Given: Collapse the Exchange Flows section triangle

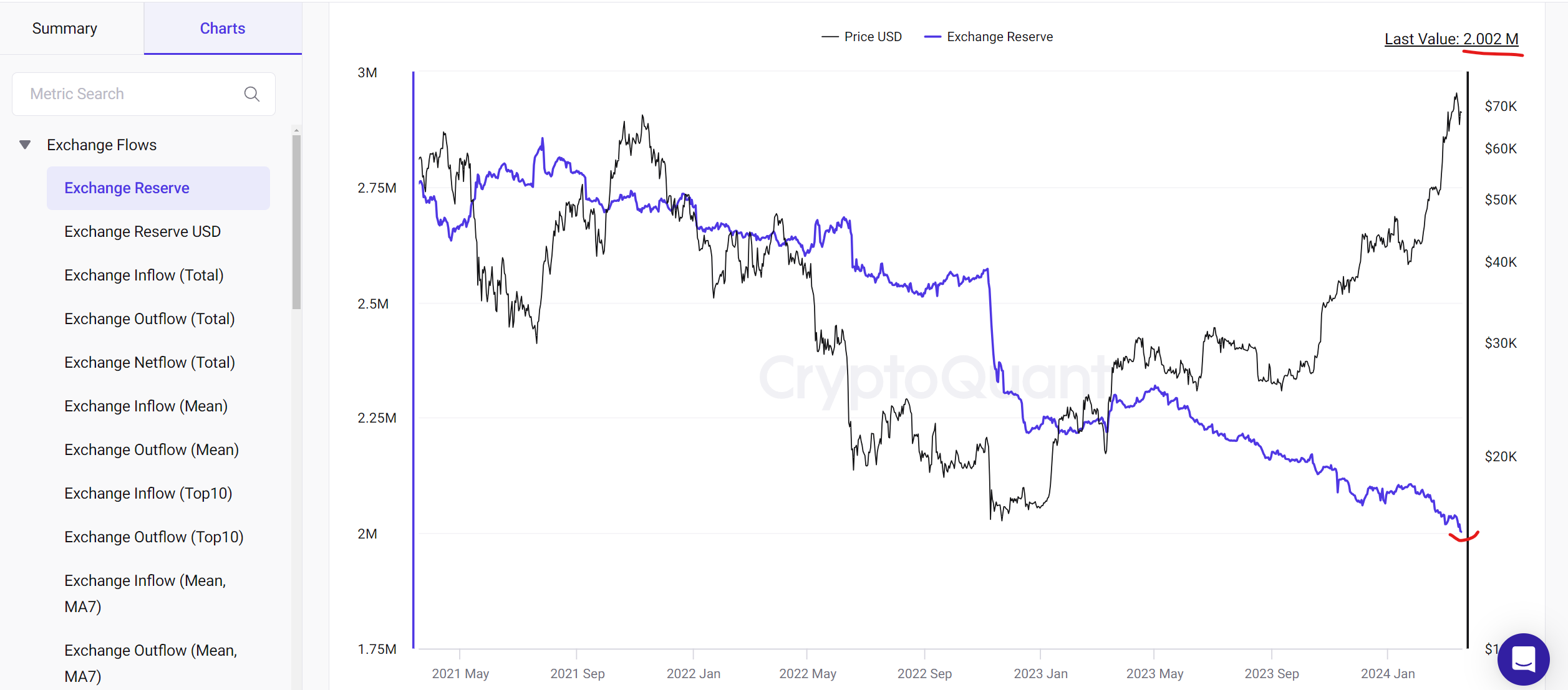Looking at the screenshot, I should click(x=25, y=145).
